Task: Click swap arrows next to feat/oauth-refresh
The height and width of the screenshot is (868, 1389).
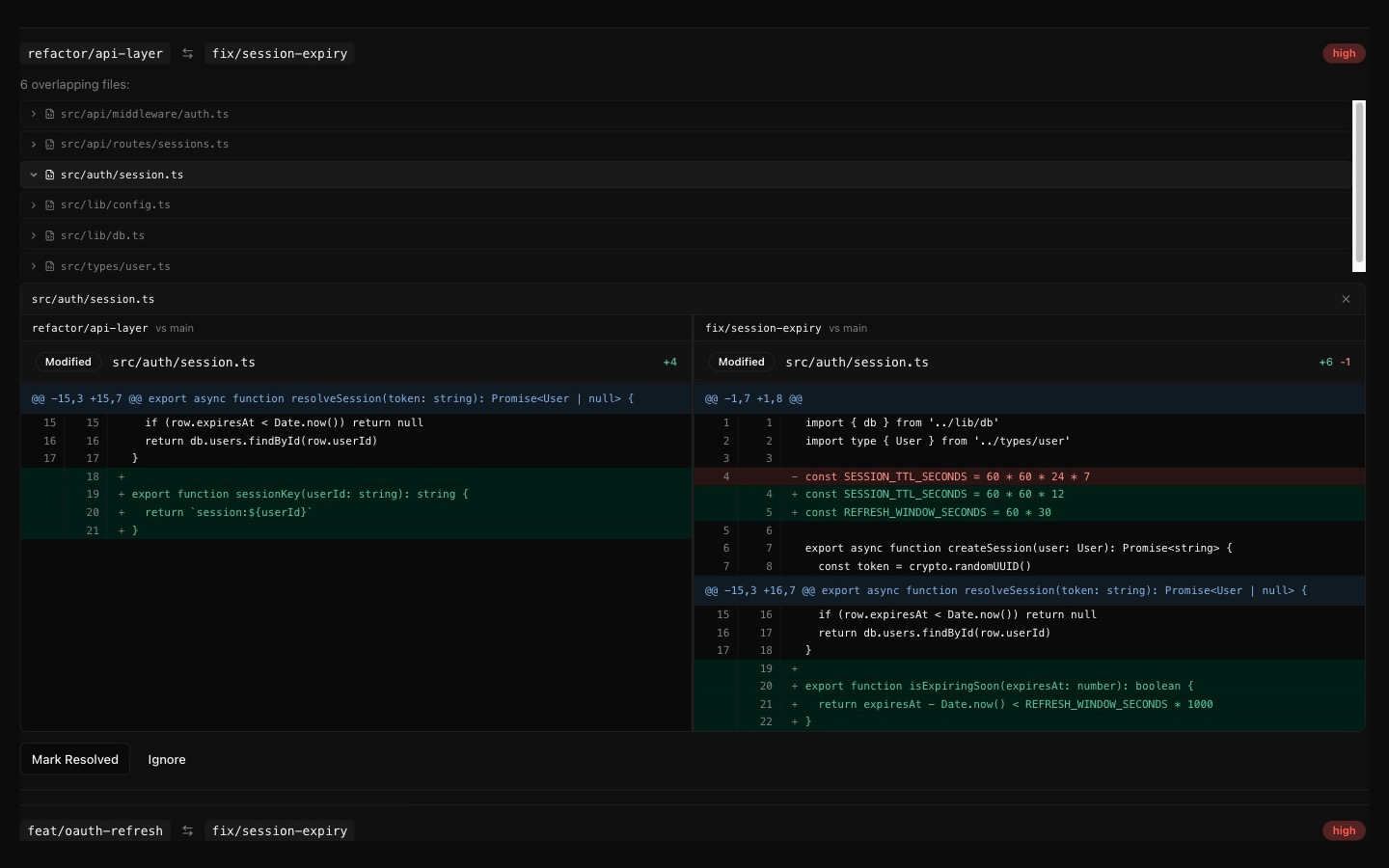Action: (x=188, y=831)
